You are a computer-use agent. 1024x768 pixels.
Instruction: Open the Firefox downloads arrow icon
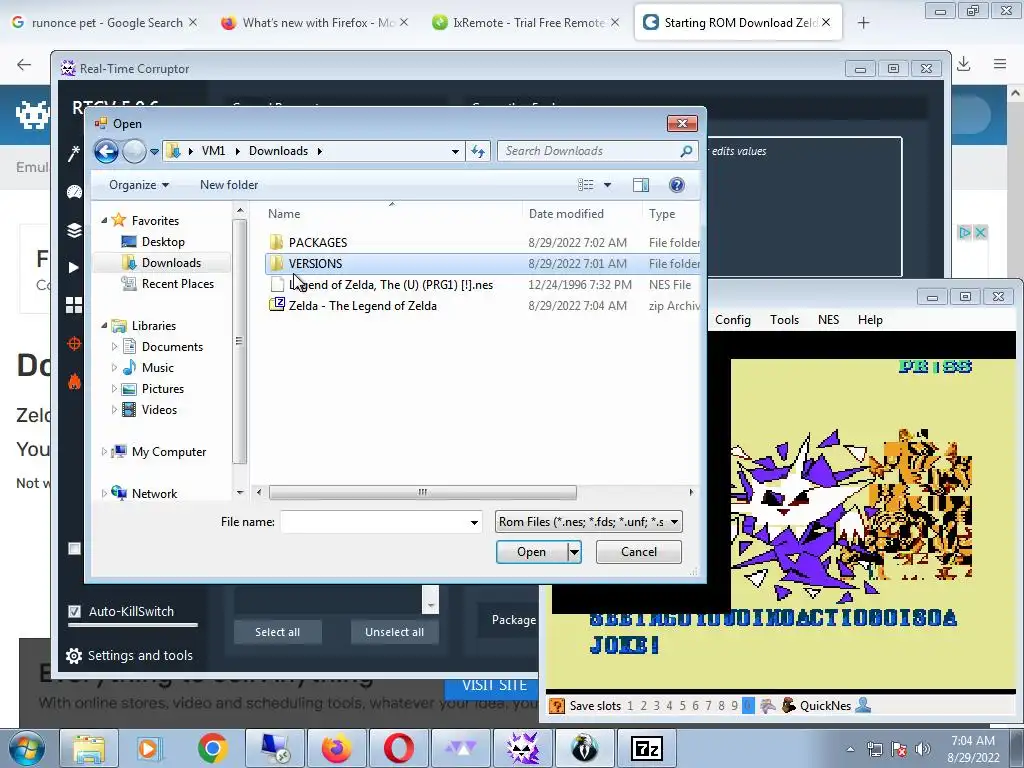963,64
